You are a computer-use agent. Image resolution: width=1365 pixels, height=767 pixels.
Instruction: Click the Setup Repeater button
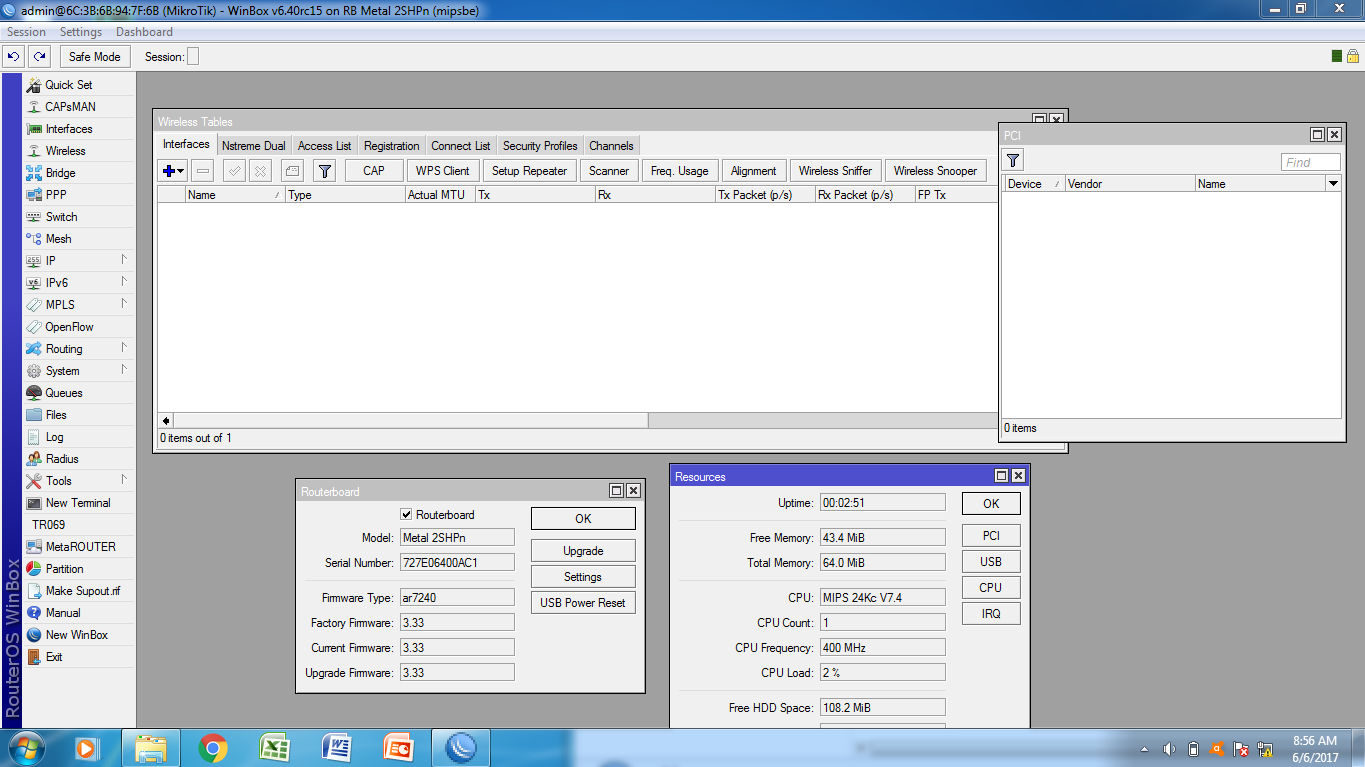(x=530, y=171)
